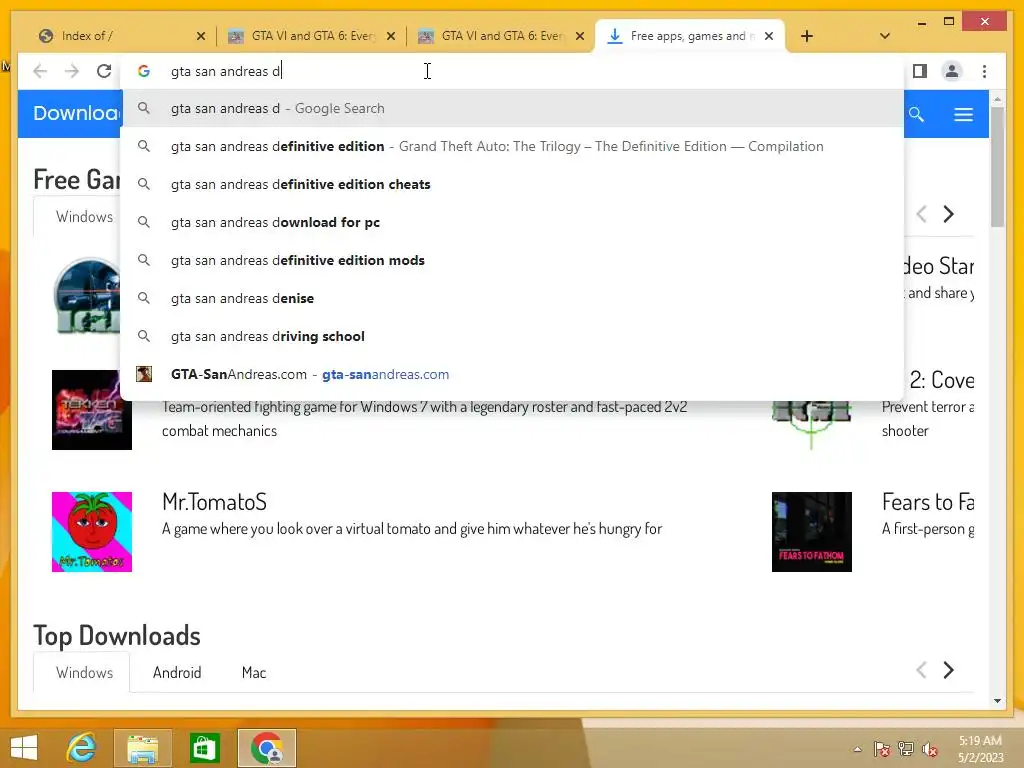The image size is (1024, 768).
Task: Expand the tab search dropdown
Action: click(885, 36)
